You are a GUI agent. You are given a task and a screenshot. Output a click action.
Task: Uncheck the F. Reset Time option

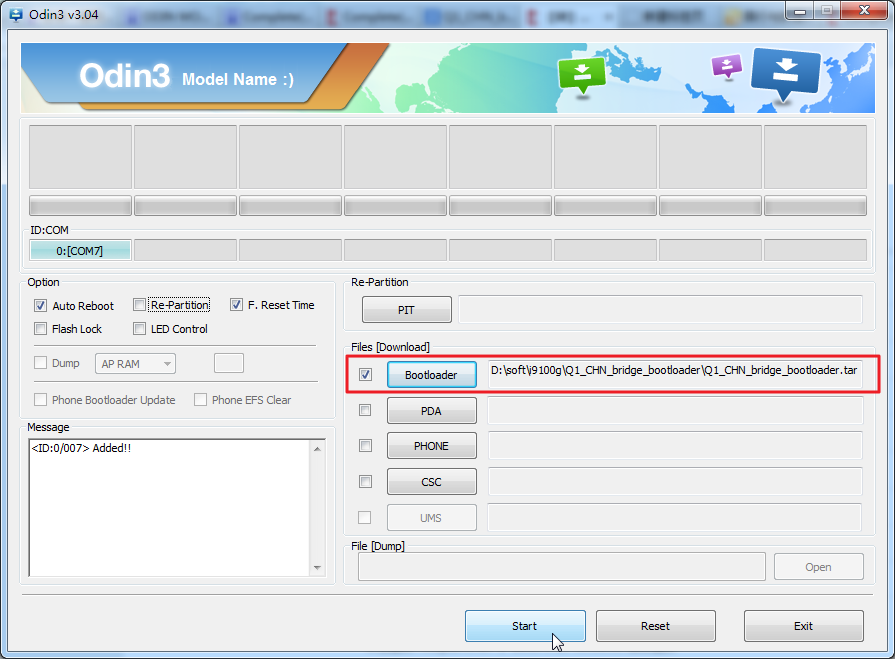236,305
